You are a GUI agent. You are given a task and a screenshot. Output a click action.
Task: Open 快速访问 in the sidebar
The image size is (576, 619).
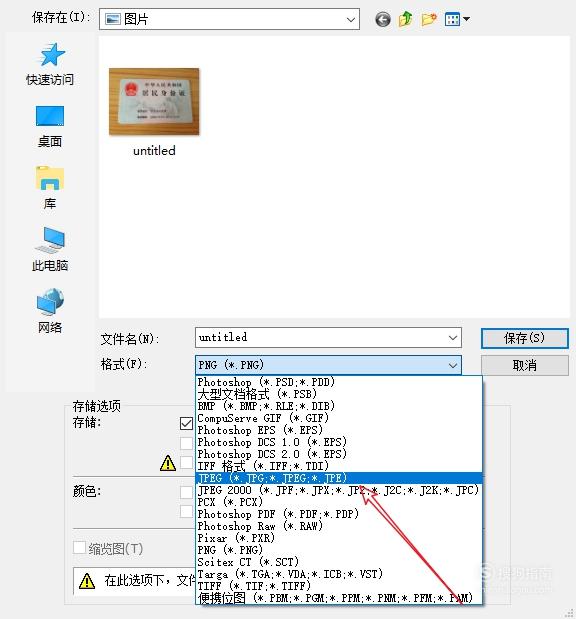tap(50, 65)
